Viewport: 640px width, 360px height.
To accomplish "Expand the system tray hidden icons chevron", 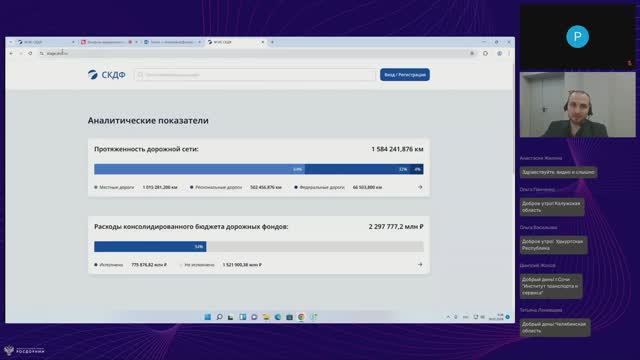I will pyautogui.click(x=448, y=317).
